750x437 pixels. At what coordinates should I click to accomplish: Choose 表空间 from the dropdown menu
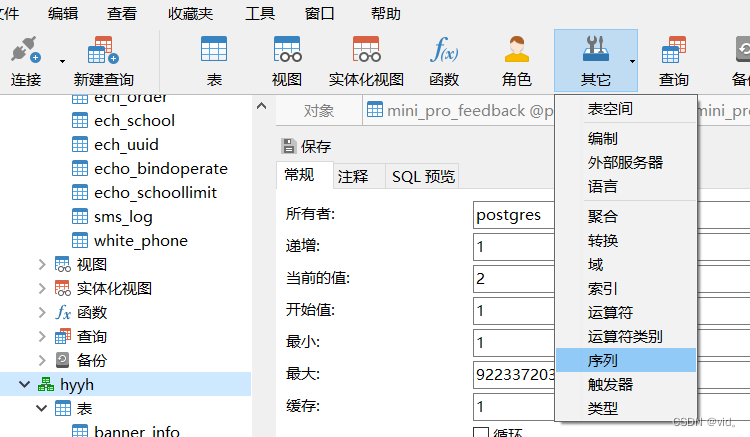(626, 109)
